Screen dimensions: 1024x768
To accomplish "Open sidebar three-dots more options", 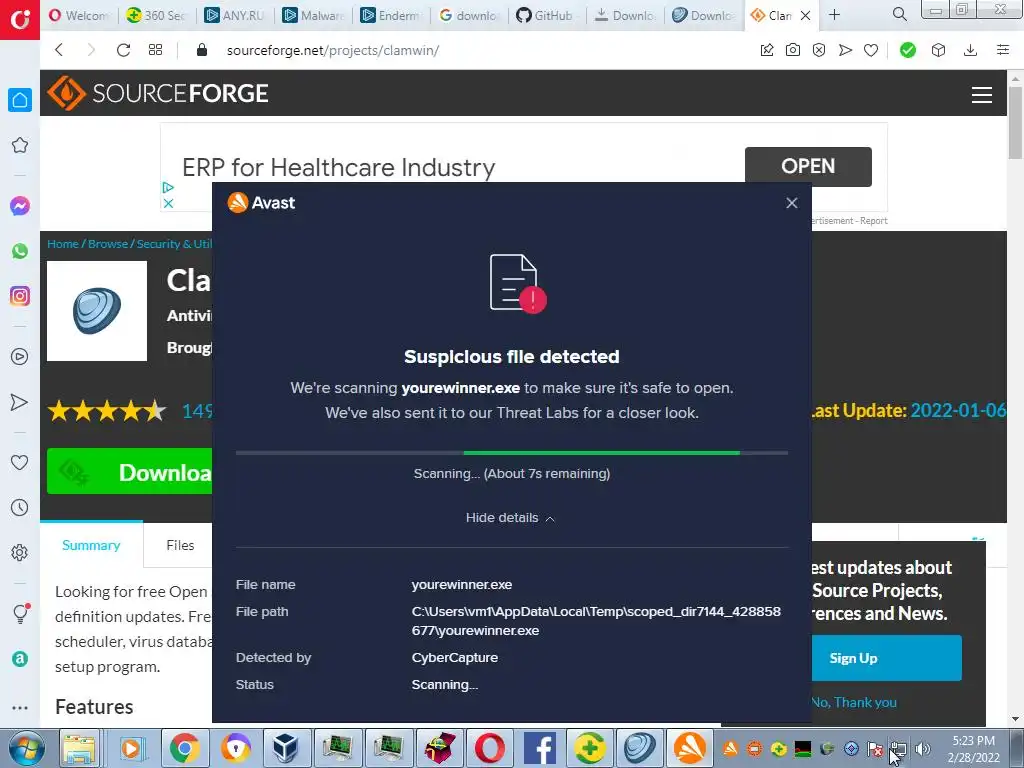I will point(20,708).
